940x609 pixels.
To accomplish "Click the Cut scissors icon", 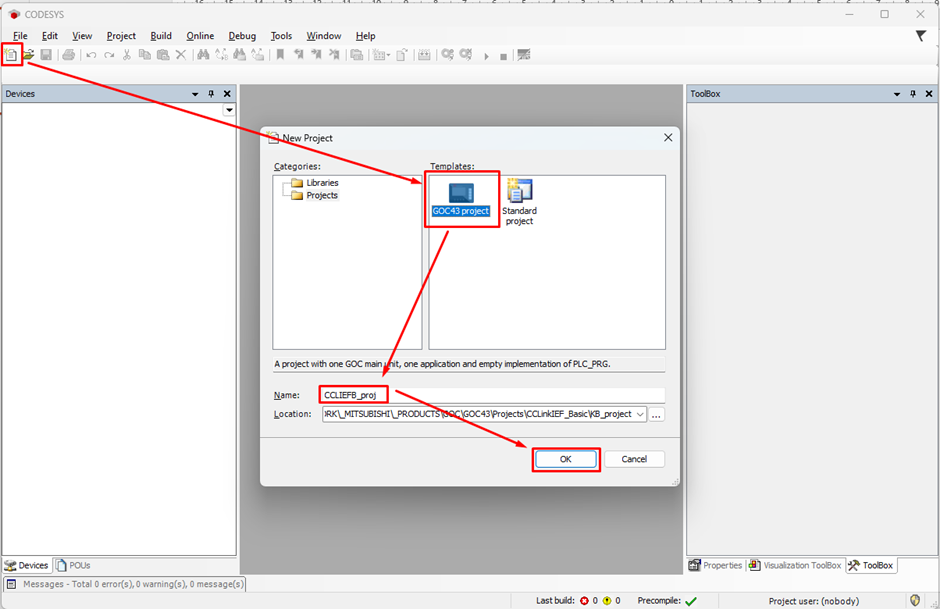I will coord(126,55).
